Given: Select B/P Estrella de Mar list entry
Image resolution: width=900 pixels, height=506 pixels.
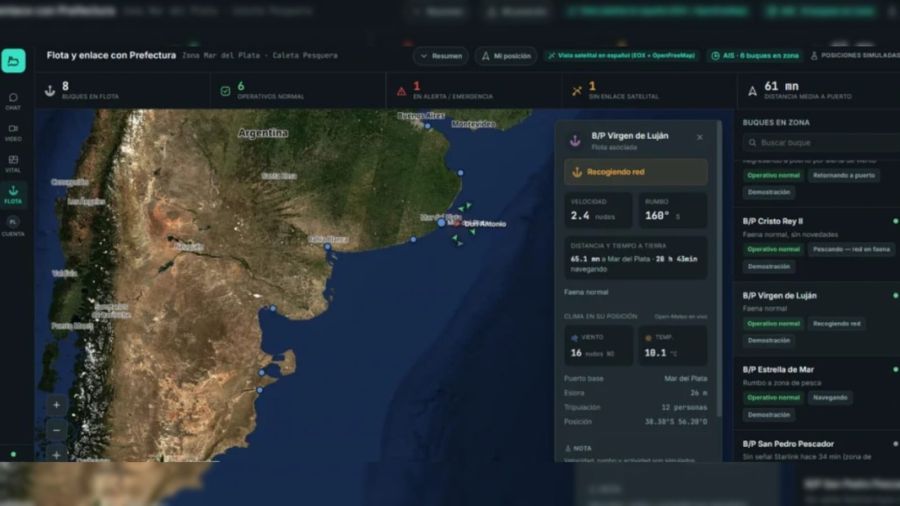Looking at the screenshot, I should (x=818, y=392).
